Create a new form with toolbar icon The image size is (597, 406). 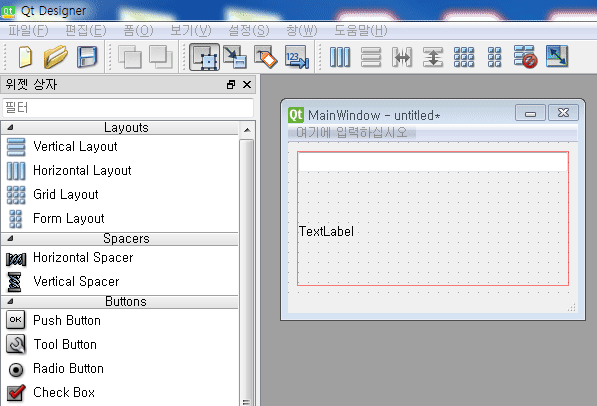[x=25, y=57]
